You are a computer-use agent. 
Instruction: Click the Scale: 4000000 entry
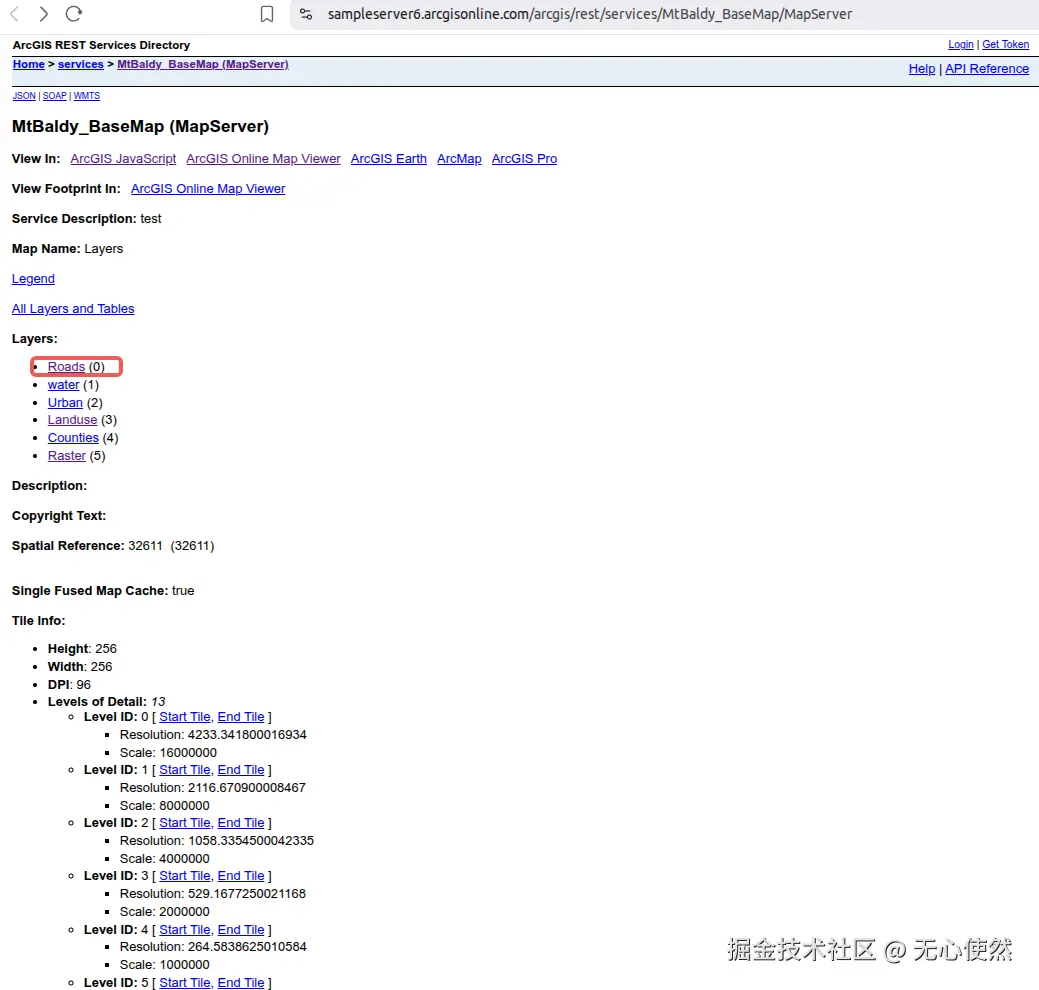coord(164,859)
